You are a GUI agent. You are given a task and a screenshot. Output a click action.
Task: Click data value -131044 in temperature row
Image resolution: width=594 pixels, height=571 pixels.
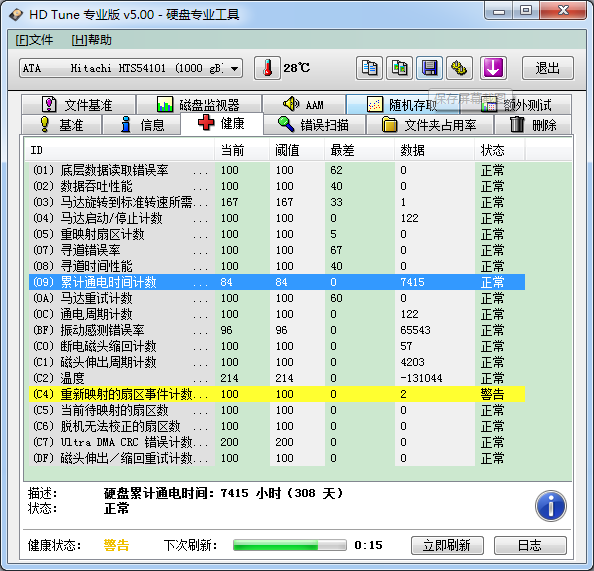pos(421,378)
